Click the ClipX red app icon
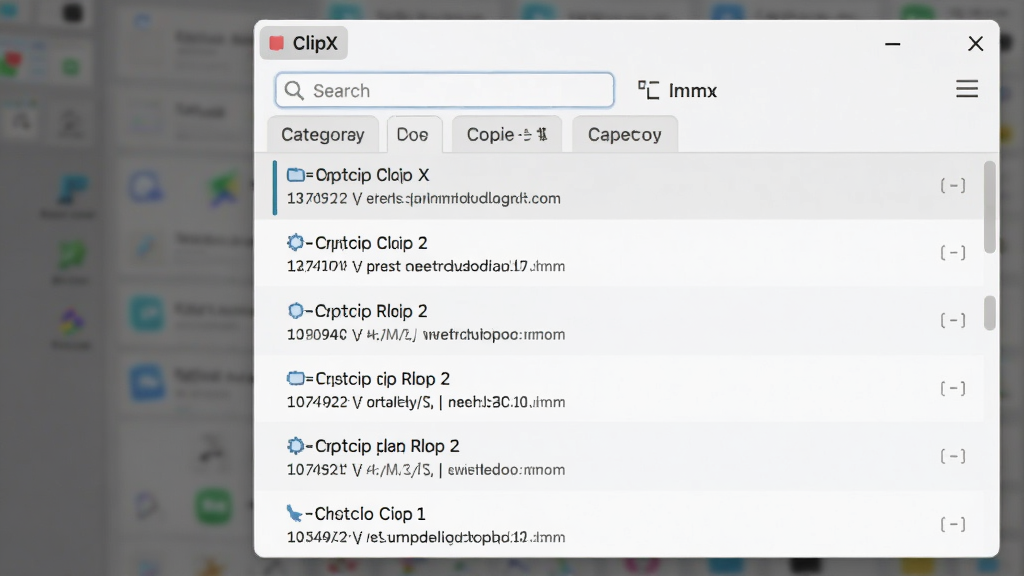1024x576 pixels. (276, 43)
